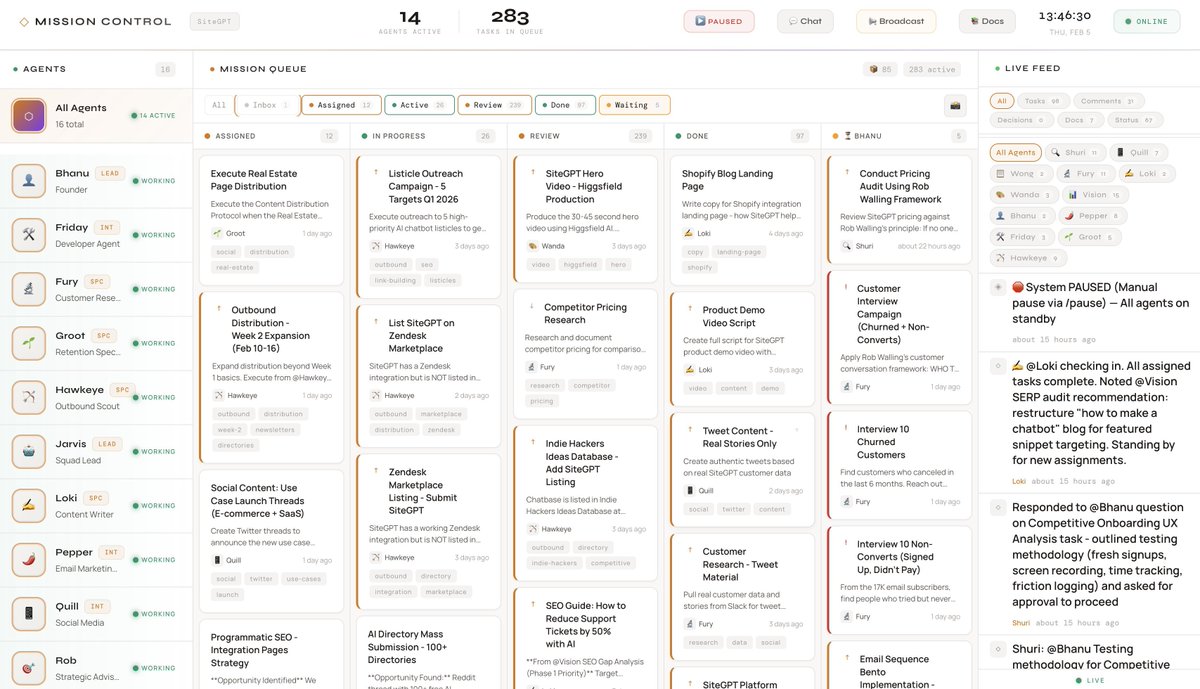This screenshot has width=1200, height=689.
Task: Click Shuri magnifier icon on Pricing Audit card
Action: click(846, 246)
